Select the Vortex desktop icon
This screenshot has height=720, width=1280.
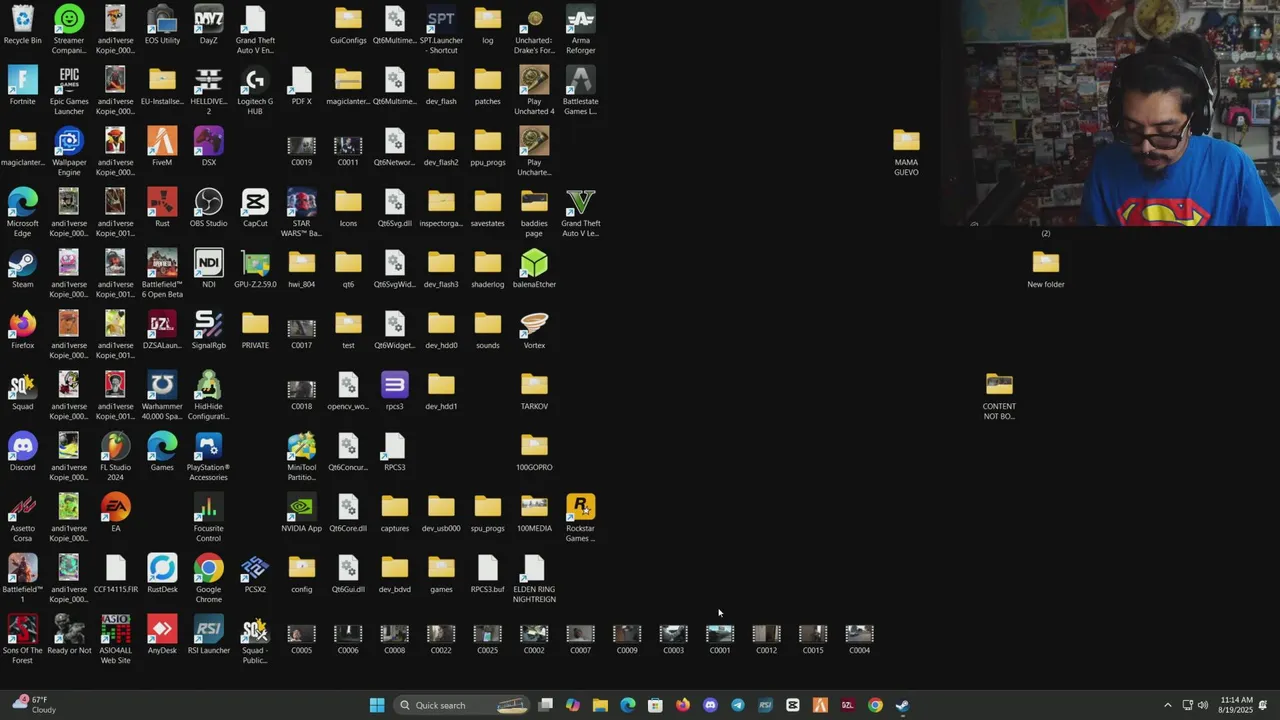(534, 330)
